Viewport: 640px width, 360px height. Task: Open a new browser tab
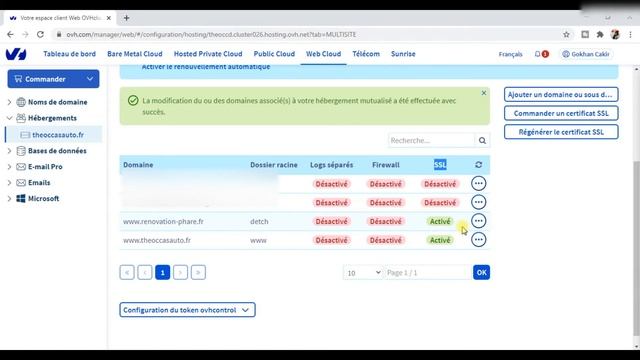[x=127, y=18]
